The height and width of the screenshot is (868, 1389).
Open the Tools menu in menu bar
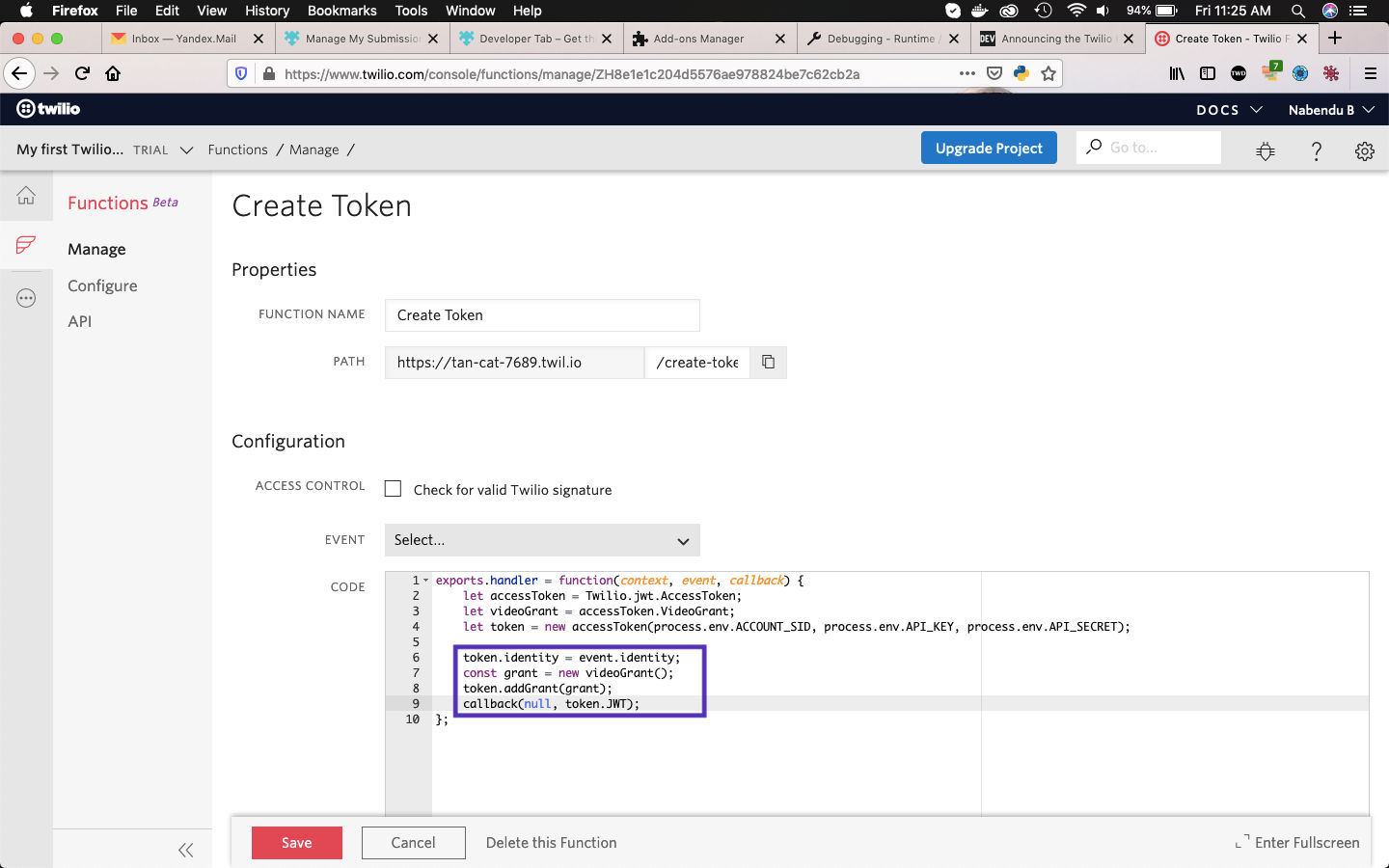click(x=411, y=11)
